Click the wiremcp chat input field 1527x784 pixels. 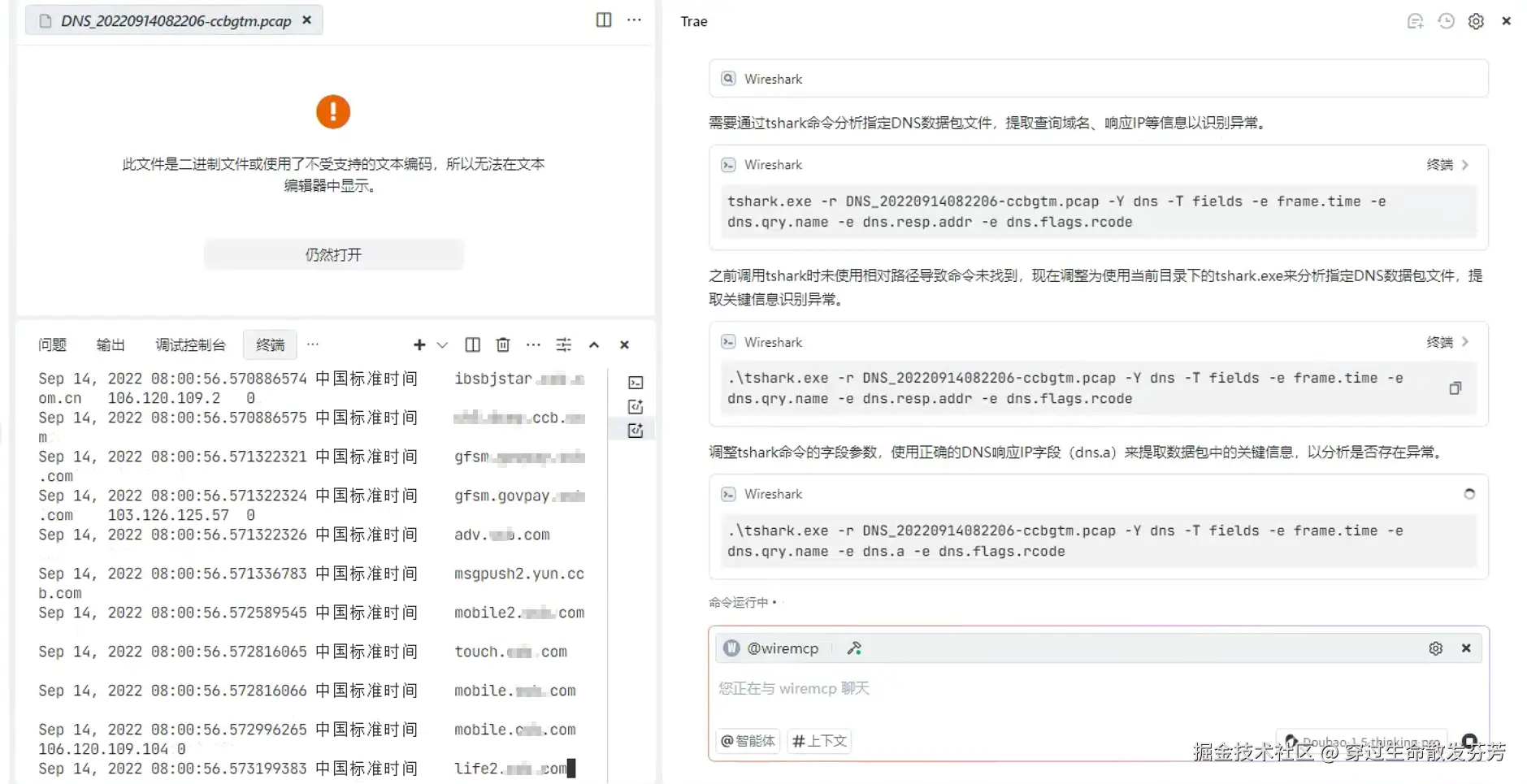(894, 688)
